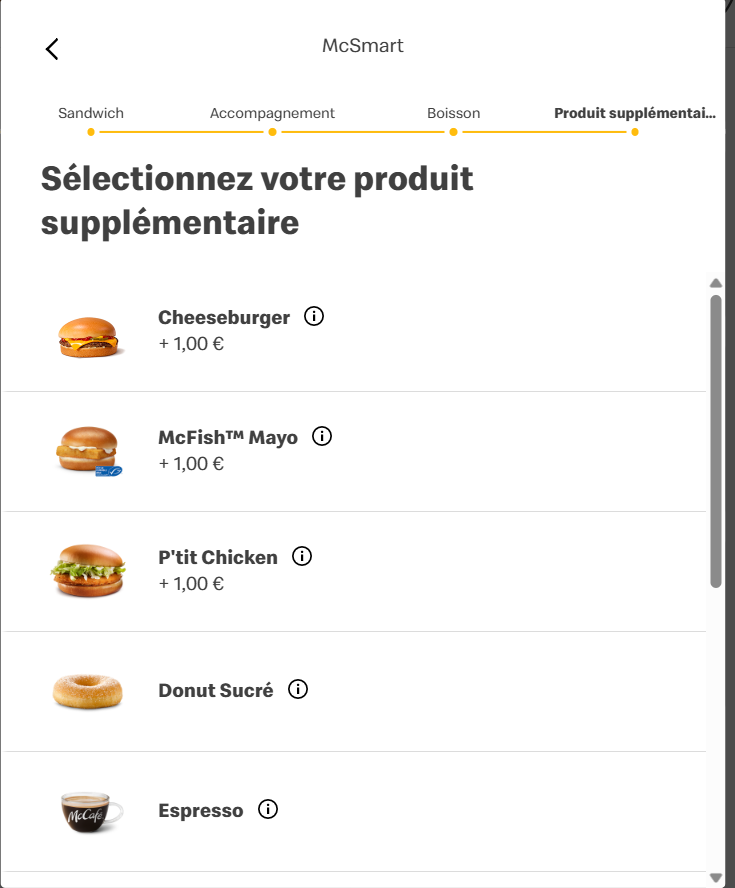Screen dimensions: 735x888
Task: Click the McCafé espresso cup image
Action: tap(90, 811)
